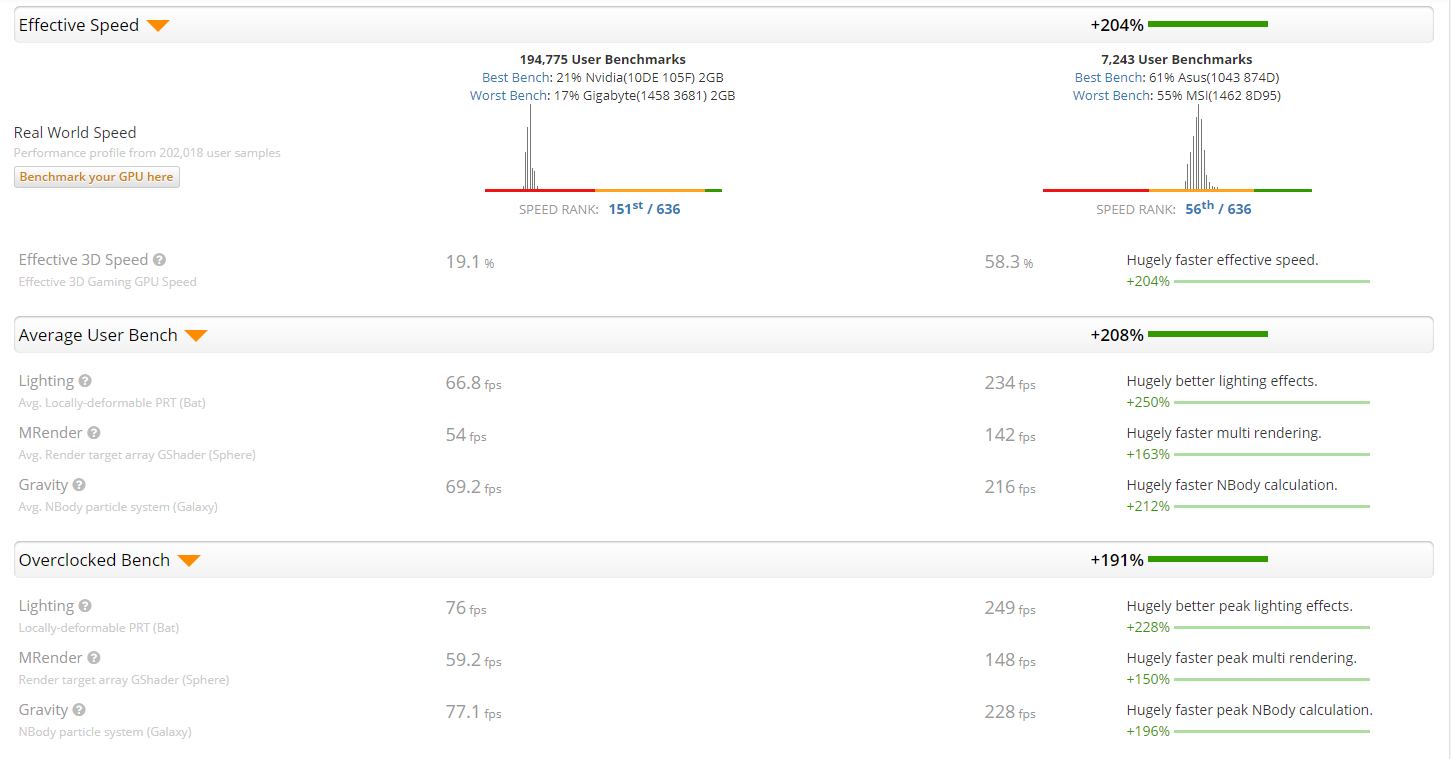Click help icon beside Overclocked MRender

click(94, 658)
